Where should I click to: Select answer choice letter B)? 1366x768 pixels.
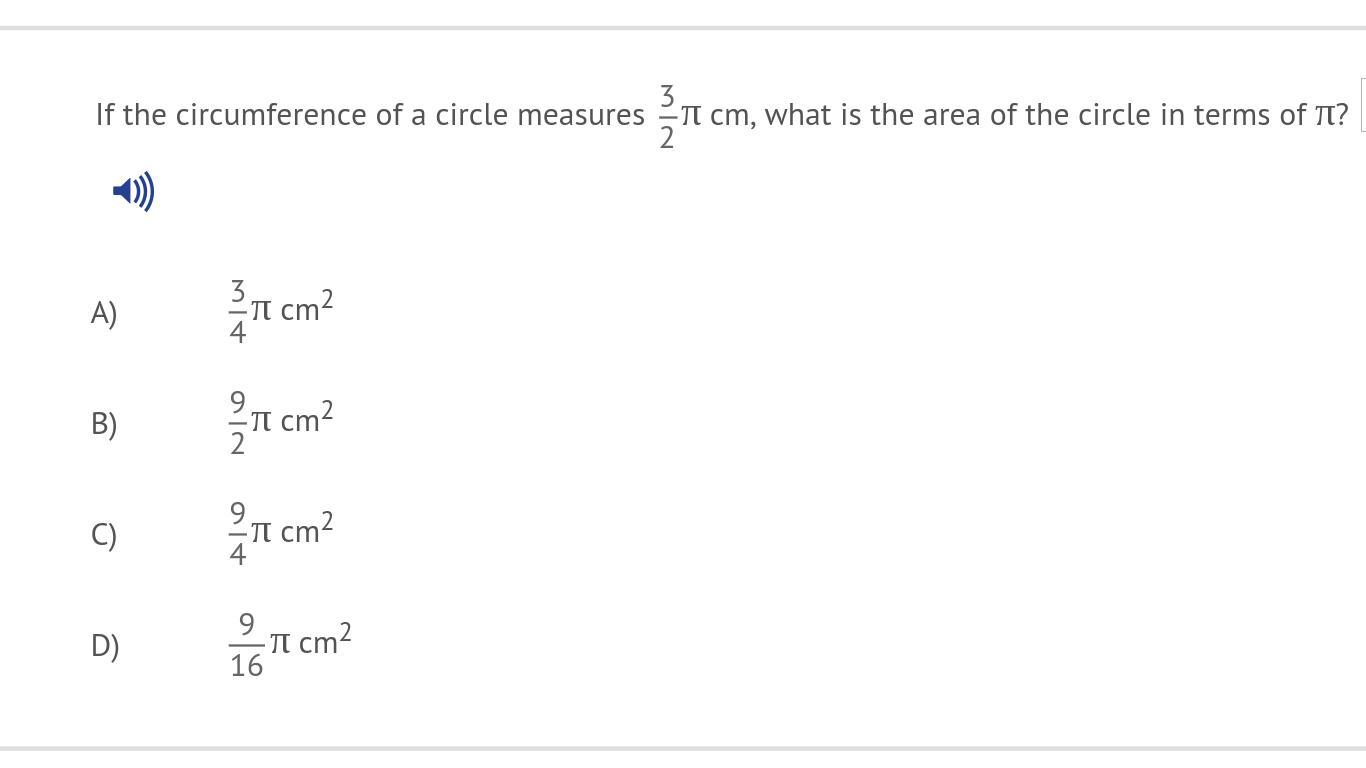click(104, 424)
